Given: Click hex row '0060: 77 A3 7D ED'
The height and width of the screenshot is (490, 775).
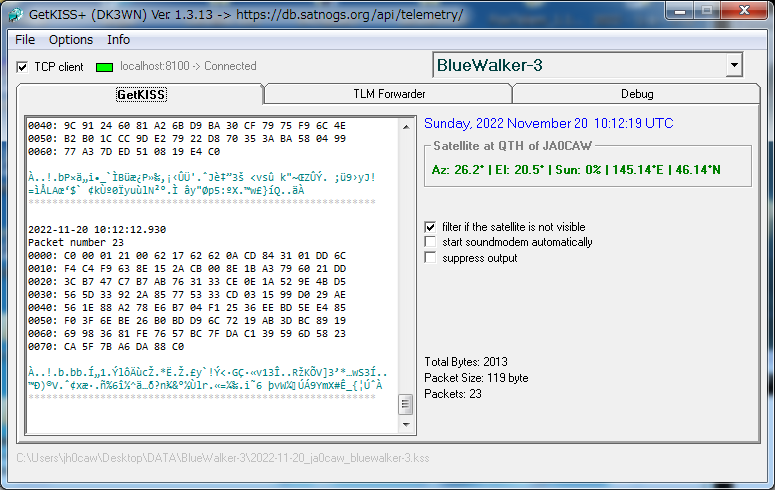Looking at the screenshot, I should pos(124,151).
